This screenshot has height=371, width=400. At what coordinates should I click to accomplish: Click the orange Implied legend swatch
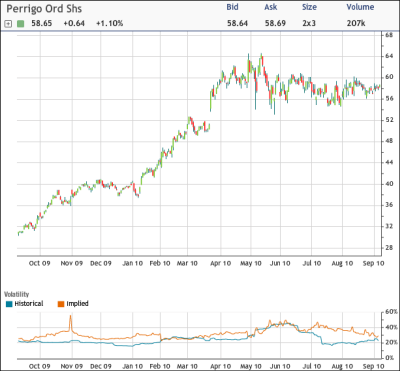click(x=61, y=304)
